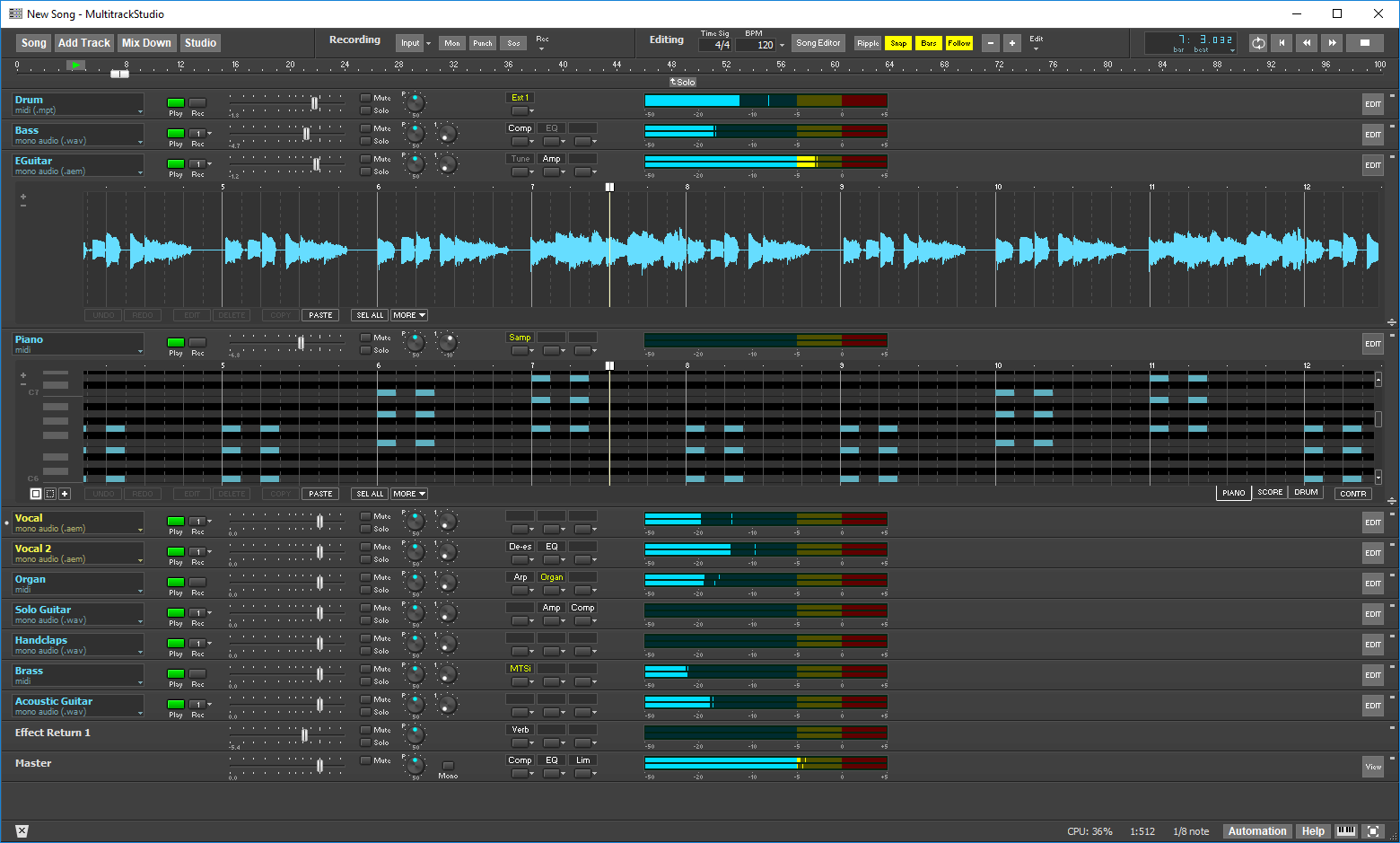Enable Solo checkbox on Bass track
The width and height of the screenshot is (1400, 843).
[x=365, y=141]
